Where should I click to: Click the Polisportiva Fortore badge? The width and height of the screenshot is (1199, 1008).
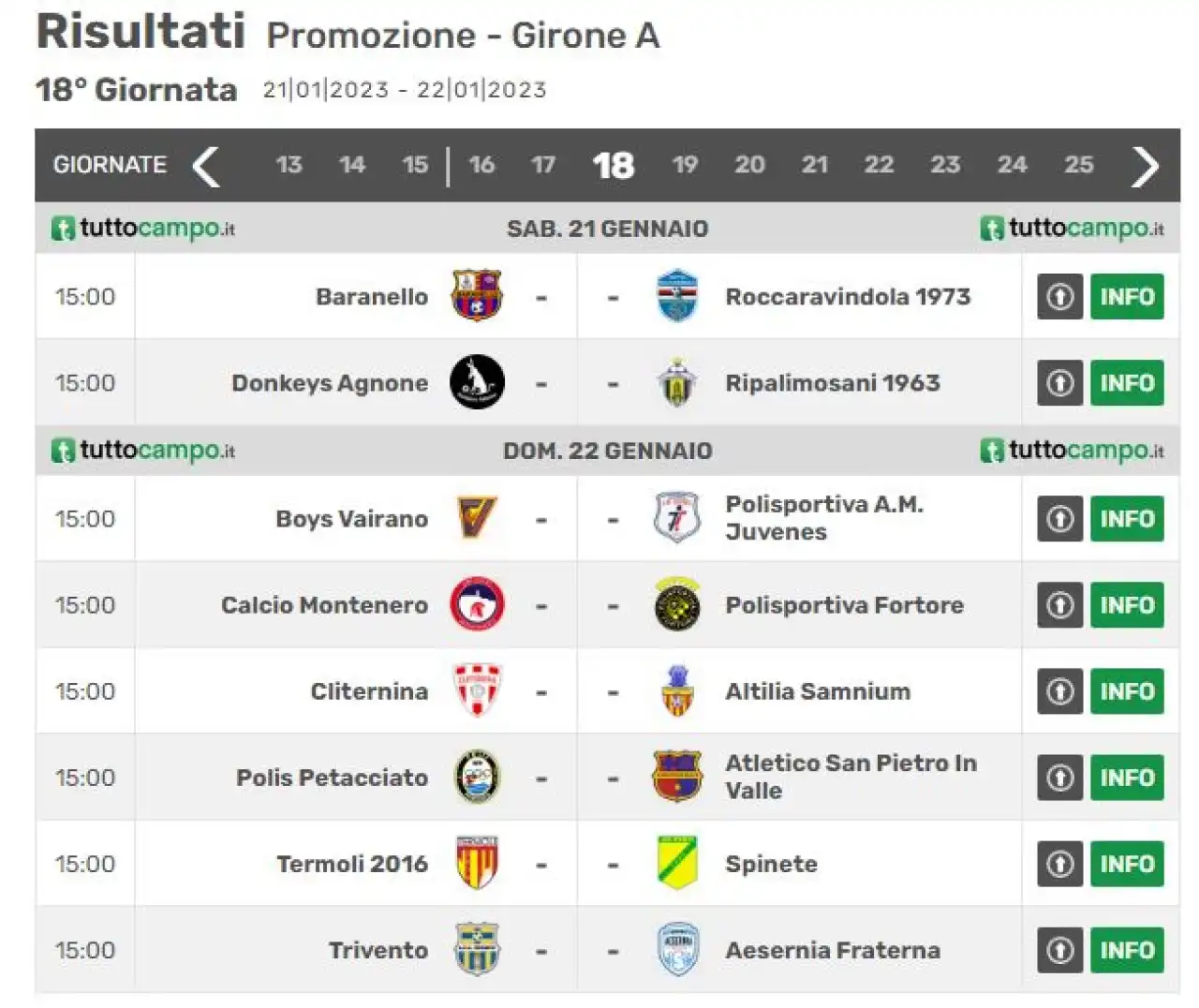(x=677, y=604)
